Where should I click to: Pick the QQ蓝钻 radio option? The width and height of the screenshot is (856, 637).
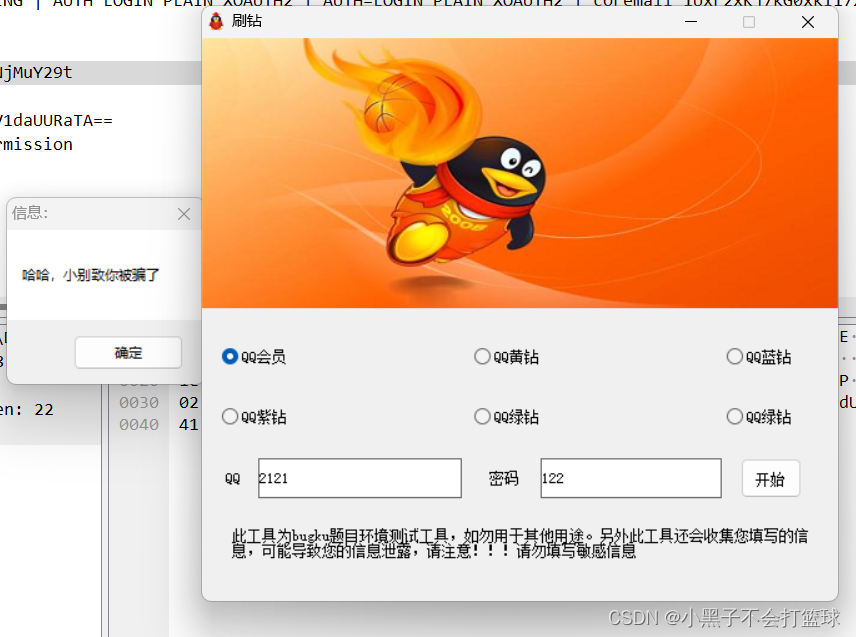click(759, 357)
